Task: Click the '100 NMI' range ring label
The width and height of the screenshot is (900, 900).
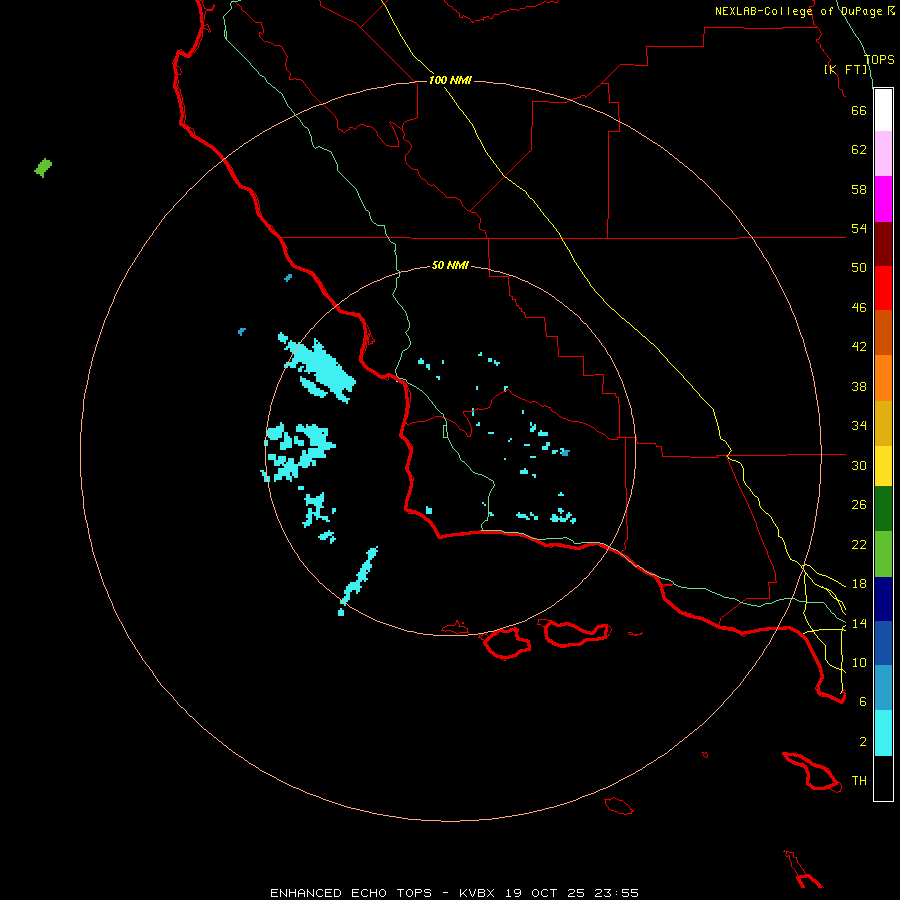Action: click(x=450, y=80)
